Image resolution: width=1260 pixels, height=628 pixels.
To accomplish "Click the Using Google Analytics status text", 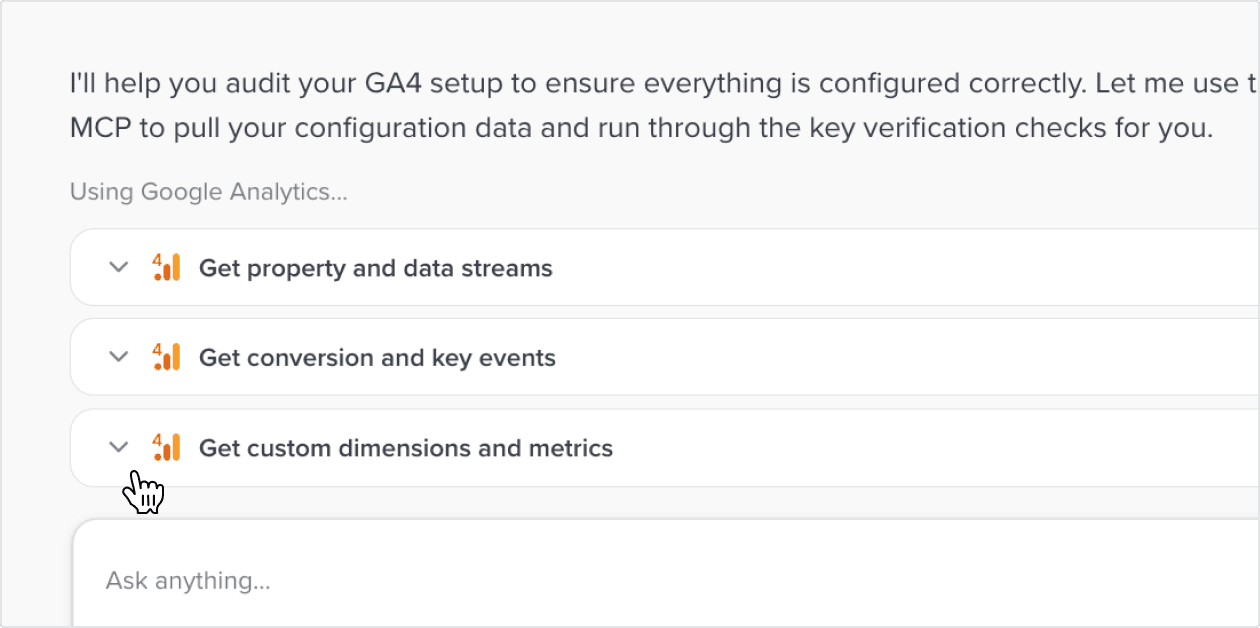I will click(x=208, y=191).
